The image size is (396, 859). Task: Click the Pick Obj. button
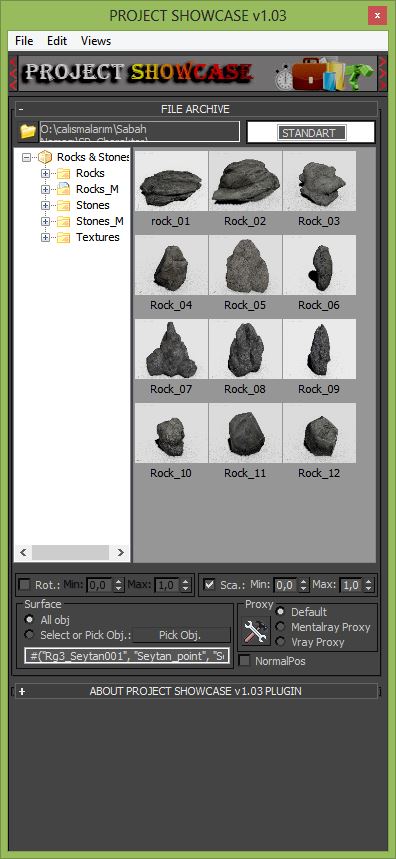(x=180, y=635)
